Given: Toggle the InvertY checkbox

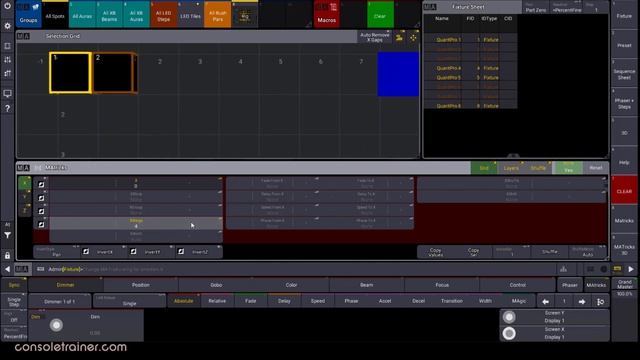Looking at the screenshot, I should point(133,251).
